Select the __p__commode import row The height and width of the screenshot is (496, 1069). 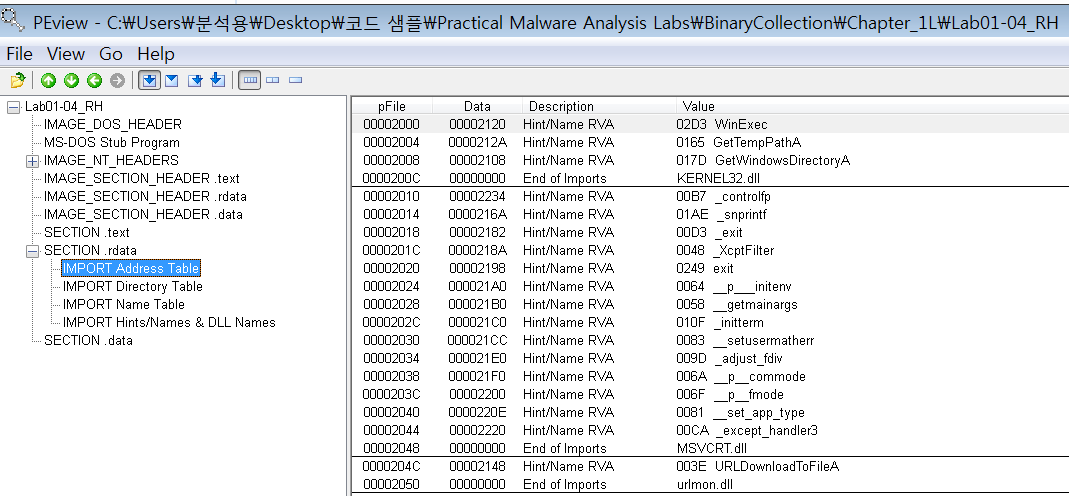(x=710, y=376)
